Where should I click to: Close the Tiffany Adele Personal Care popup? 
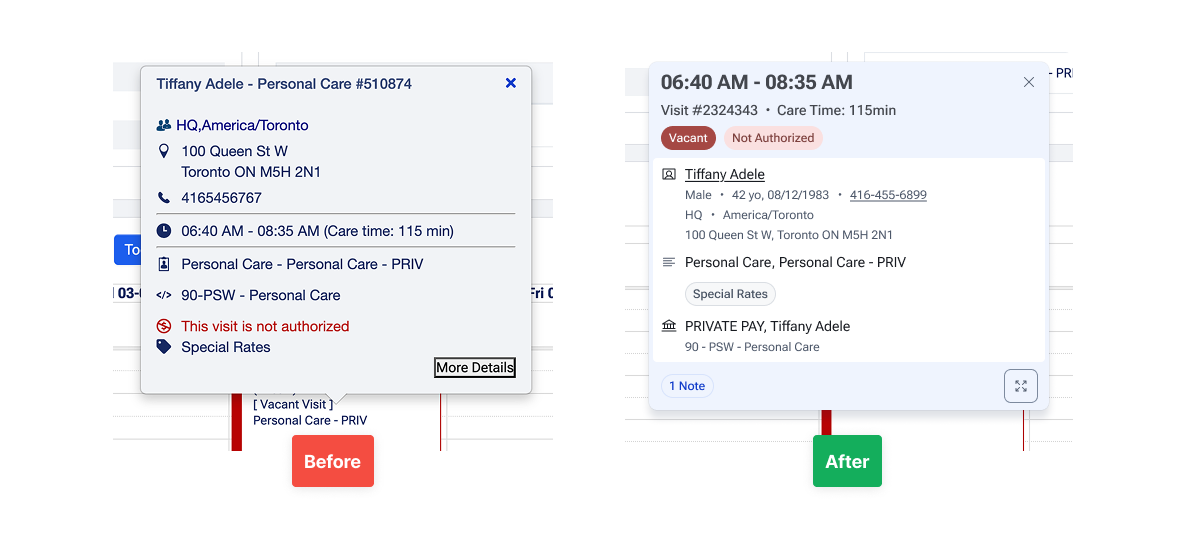[510, 83]
